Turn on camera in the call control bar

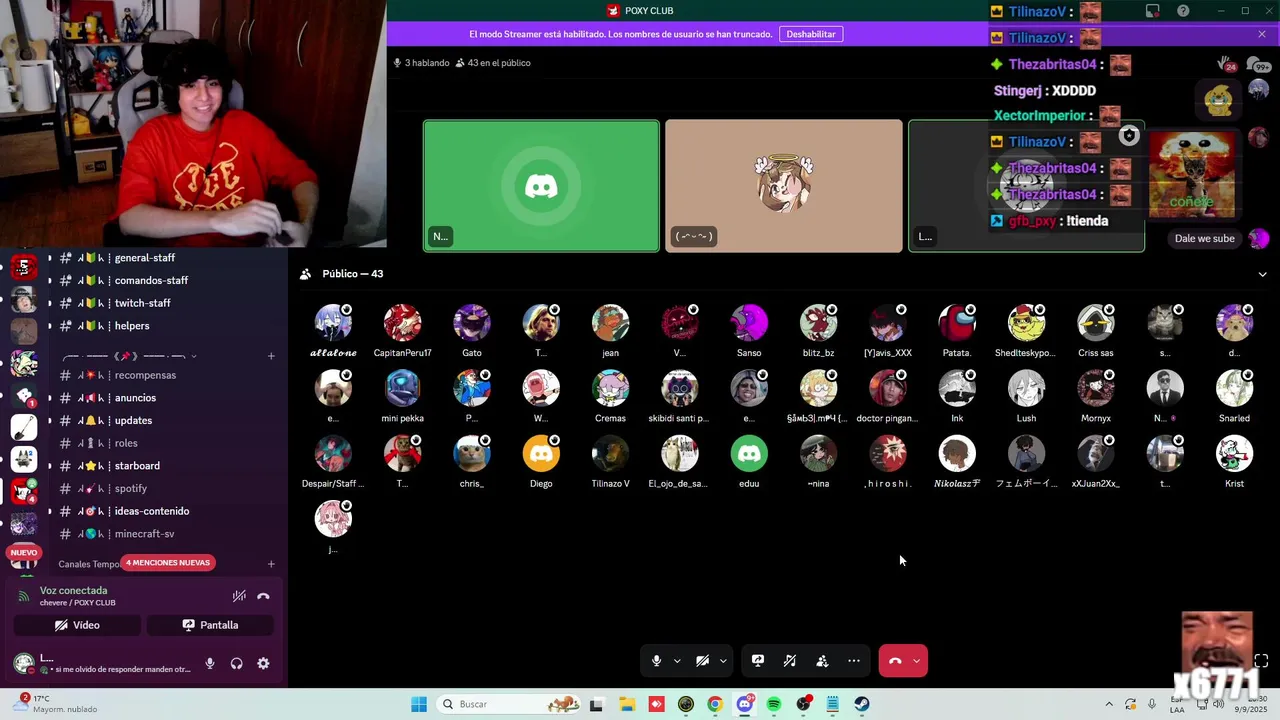(x=702, y=661)
